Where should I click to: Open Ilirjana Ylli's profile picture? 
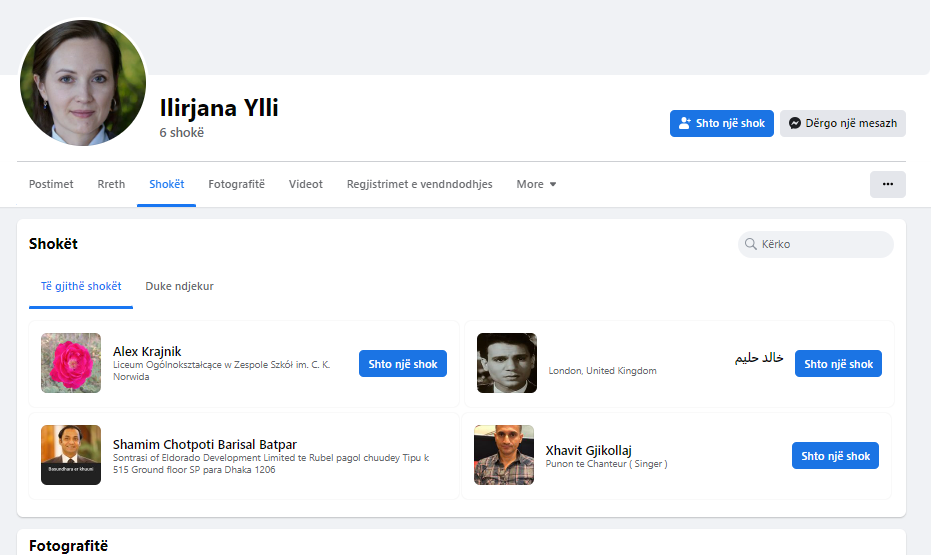pos(84,83)
